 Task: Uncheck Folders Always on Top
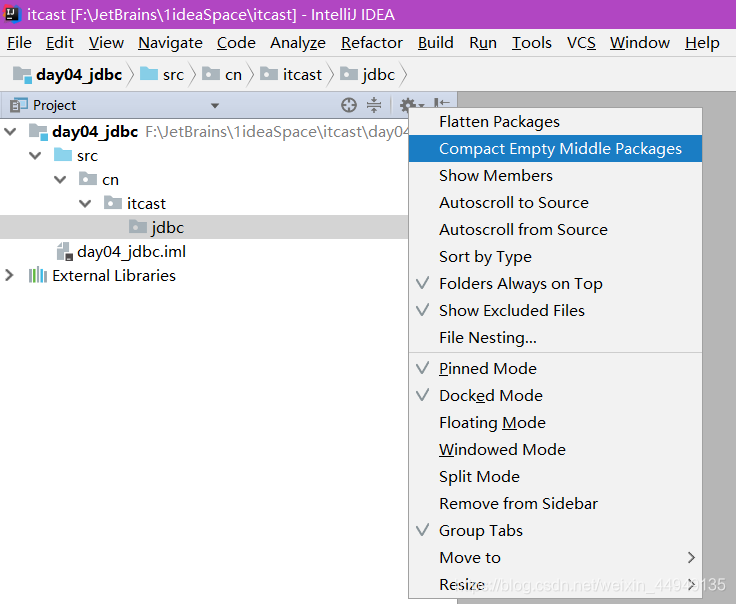tap(555, 283)
